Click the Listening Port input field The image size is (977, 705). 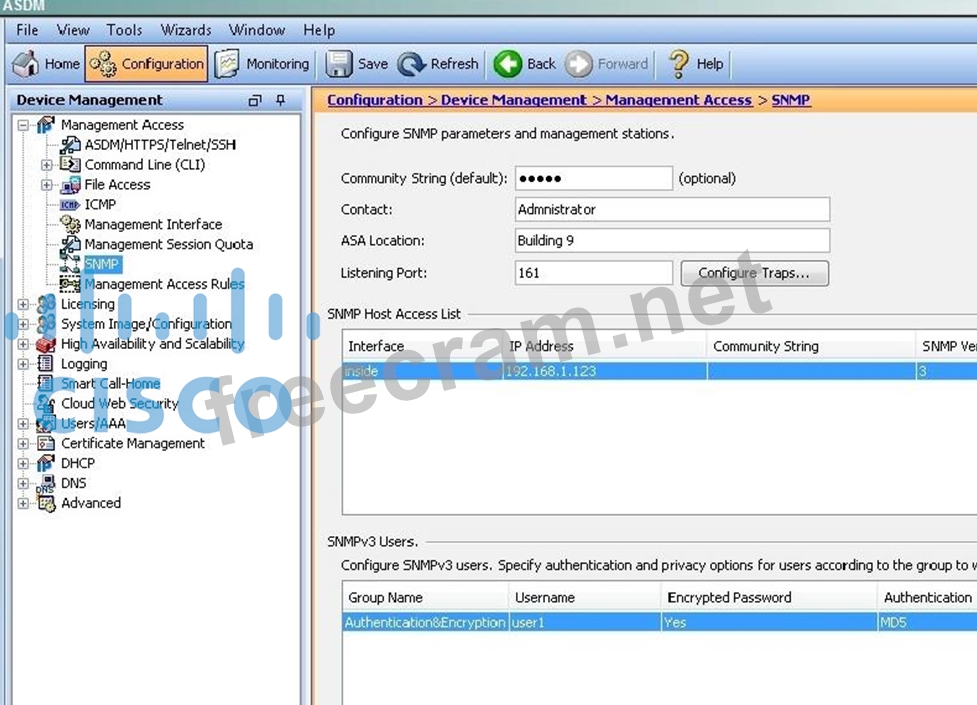point(593,273)
